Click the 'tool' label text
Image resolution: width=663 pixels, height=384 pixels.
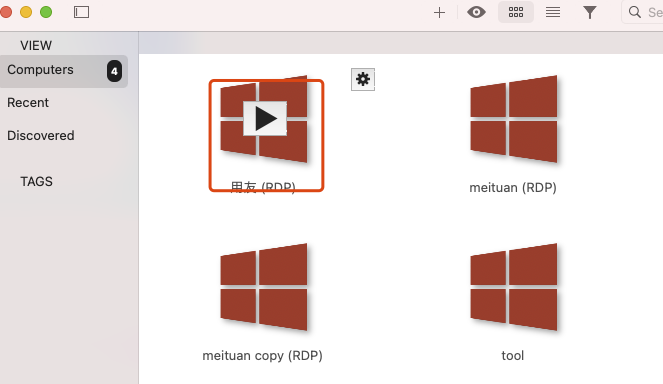[x=512, y=356]
